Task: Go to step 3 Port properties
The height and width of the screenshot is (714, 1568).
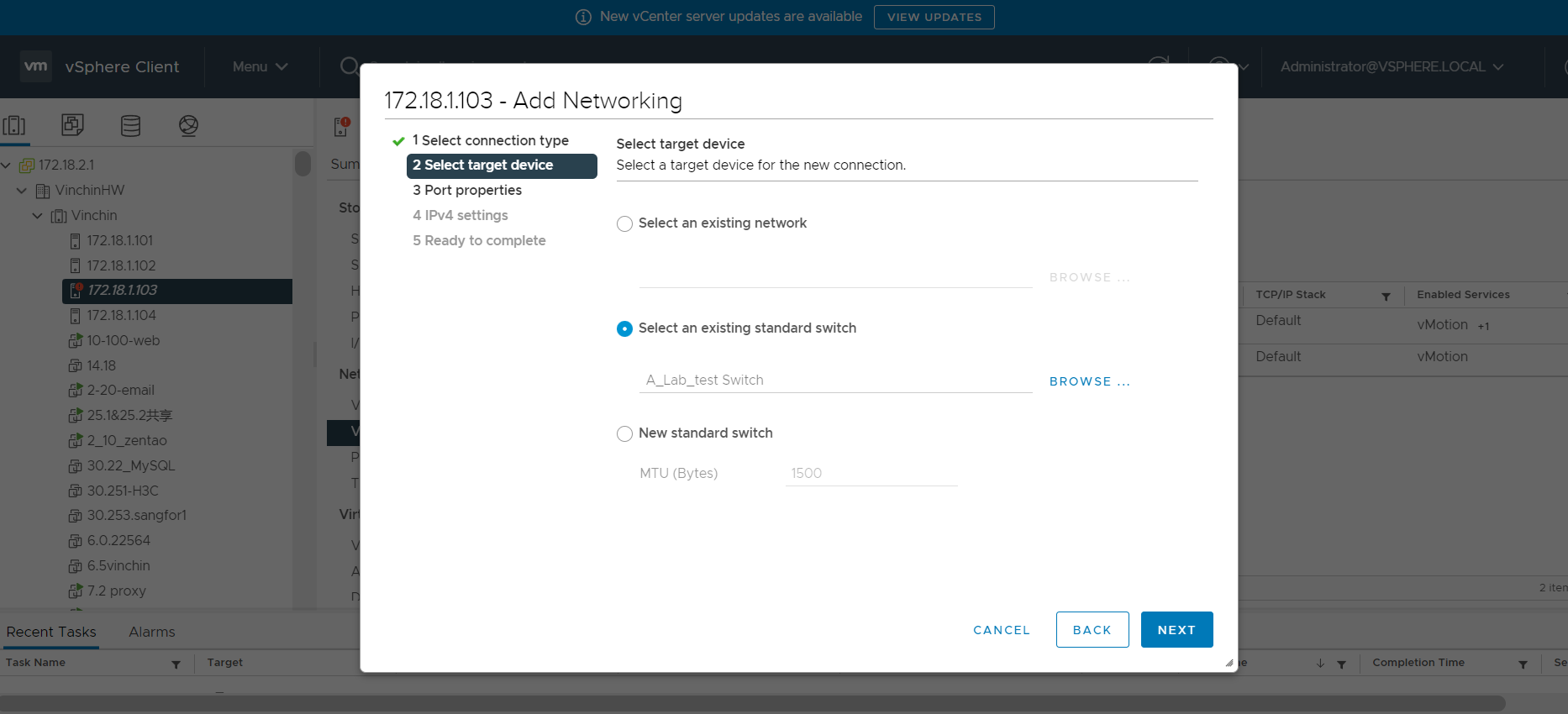Action: click(467, 191)
